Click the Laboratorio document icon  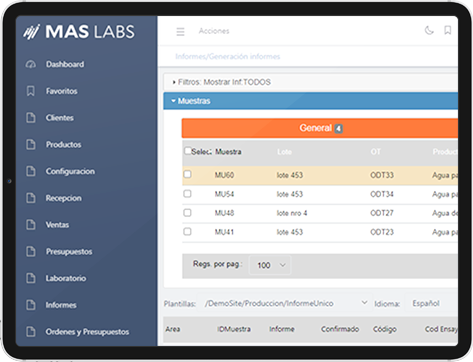(x=31, y=278)
